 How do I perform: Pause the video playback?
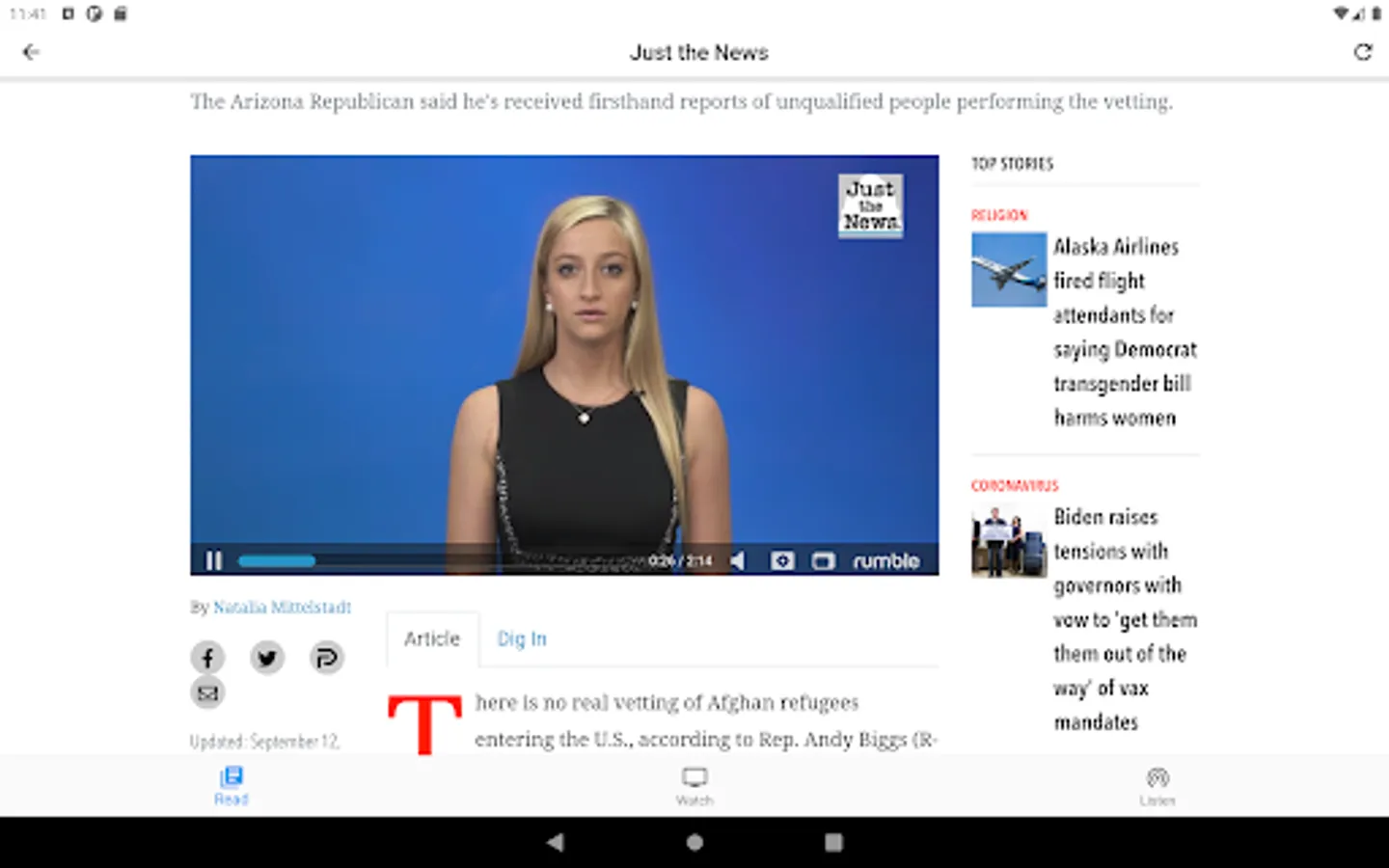point(214,560)
